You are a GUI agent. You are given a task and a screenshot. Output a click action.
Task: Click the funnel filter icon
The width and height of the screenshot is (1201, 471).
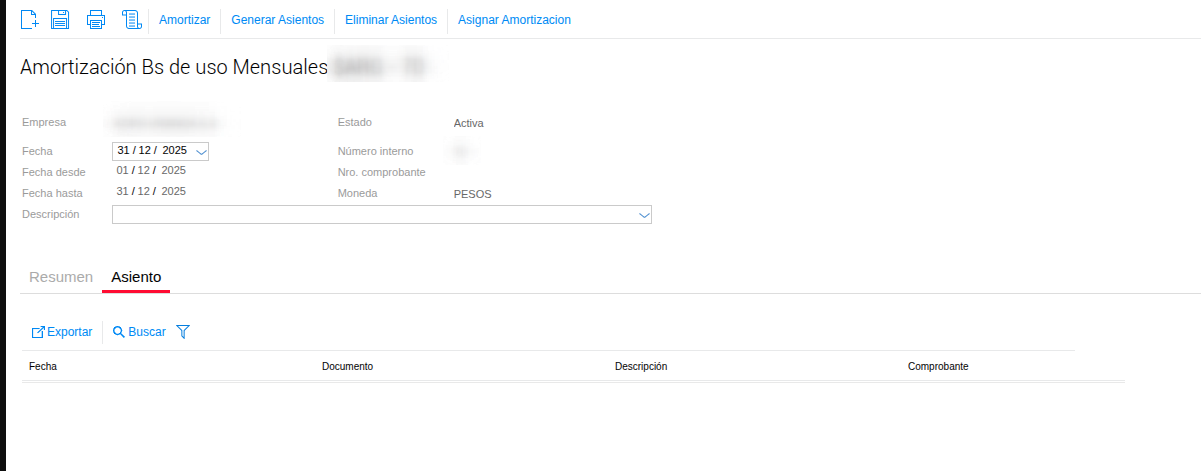tap(183, 332)
